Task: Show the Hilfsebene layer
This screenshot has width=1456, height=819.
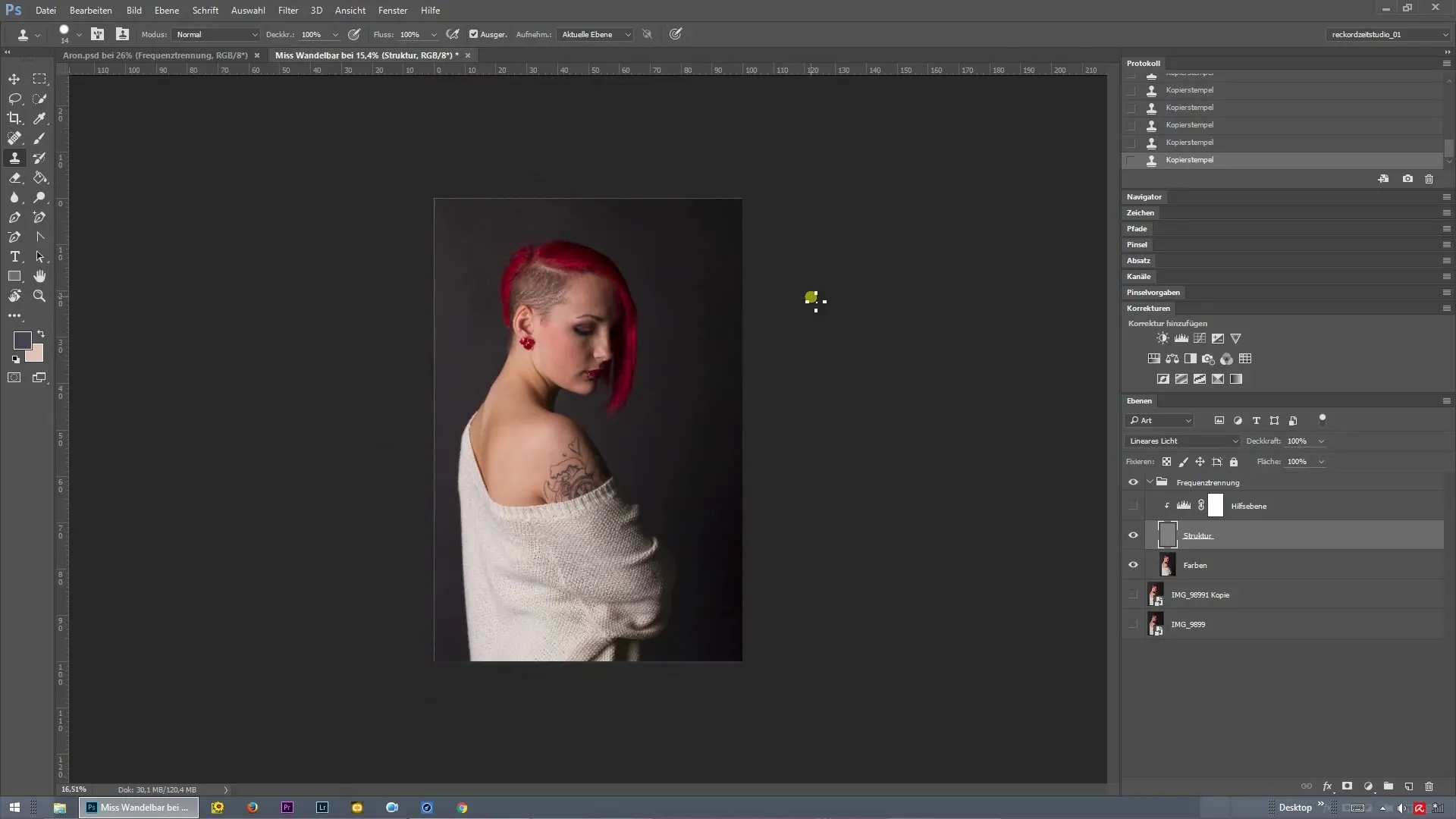Action: point(1133,506)
